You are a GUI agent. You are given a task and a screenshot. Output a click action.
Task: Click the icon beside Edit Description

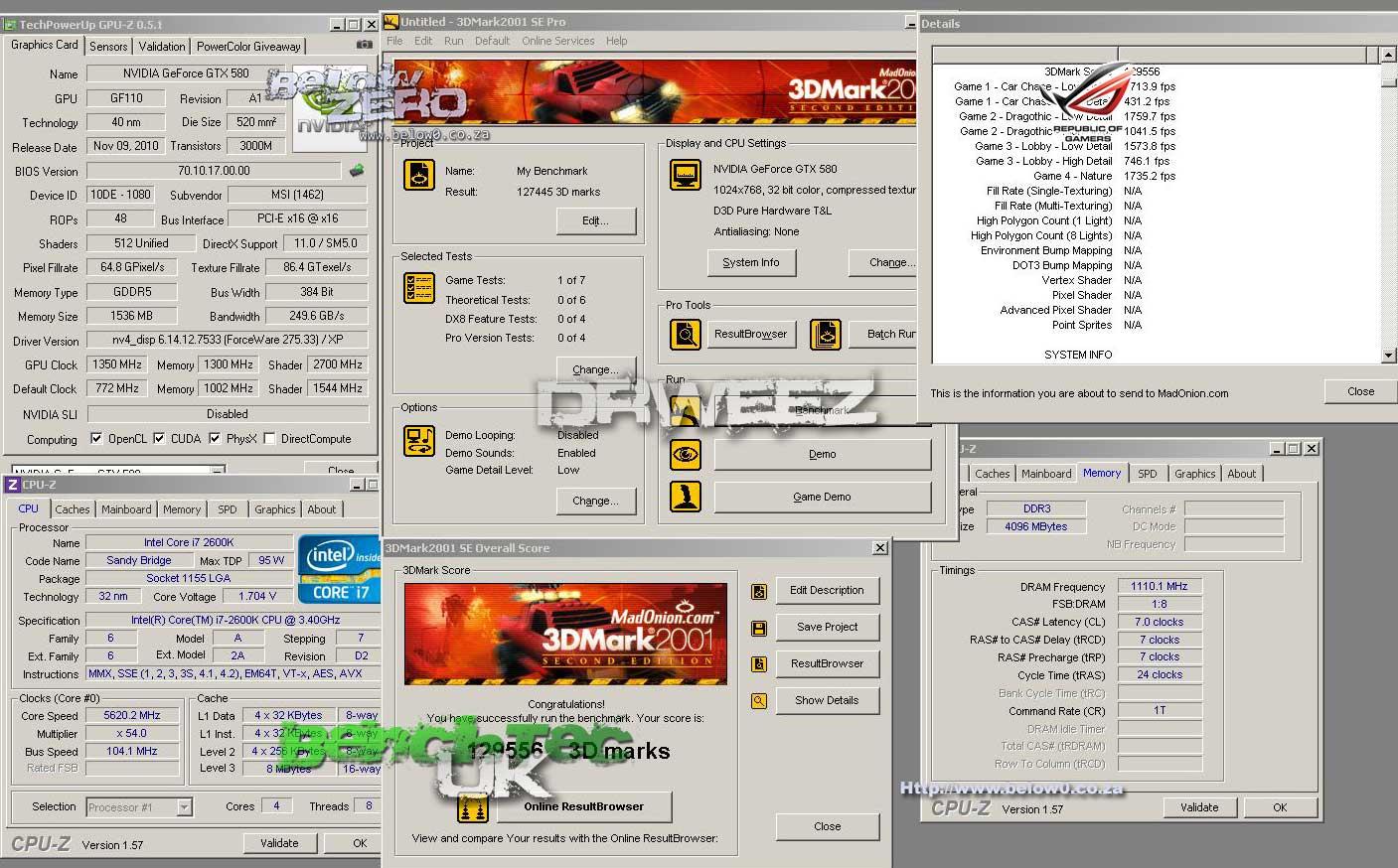pyautogui.click(x=758, y=591)
